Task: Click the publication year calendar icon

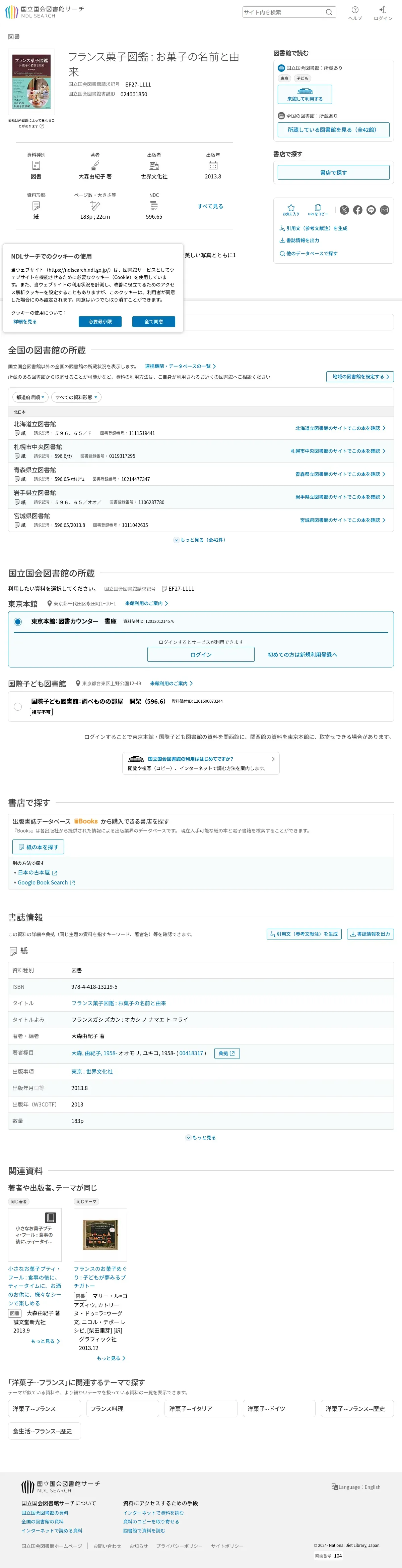Action: 213,166
